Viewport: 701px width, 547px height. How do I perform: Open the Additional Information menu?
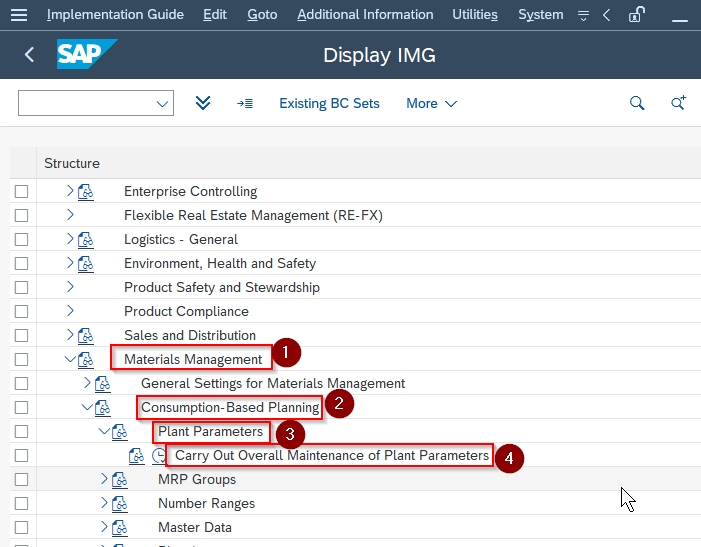click(x=365, y=15)
